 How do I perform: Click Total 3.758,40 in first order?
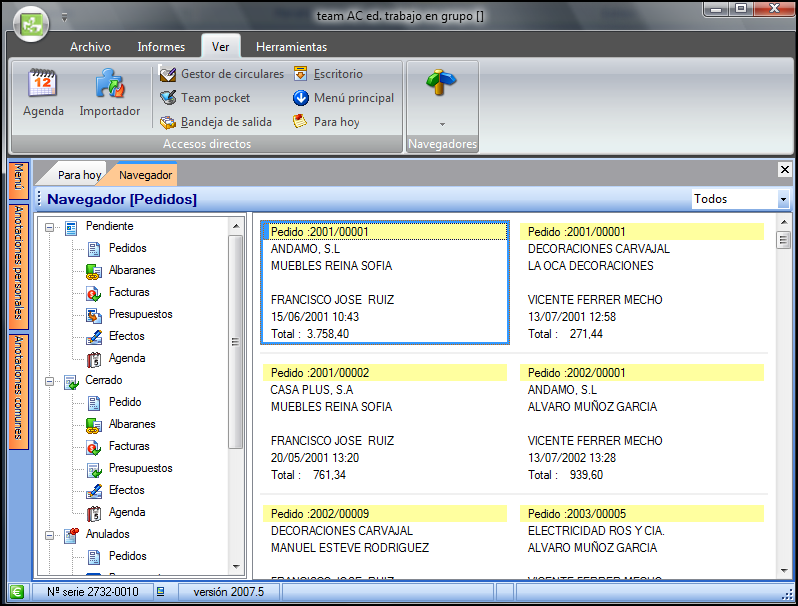tap(310, 334)
